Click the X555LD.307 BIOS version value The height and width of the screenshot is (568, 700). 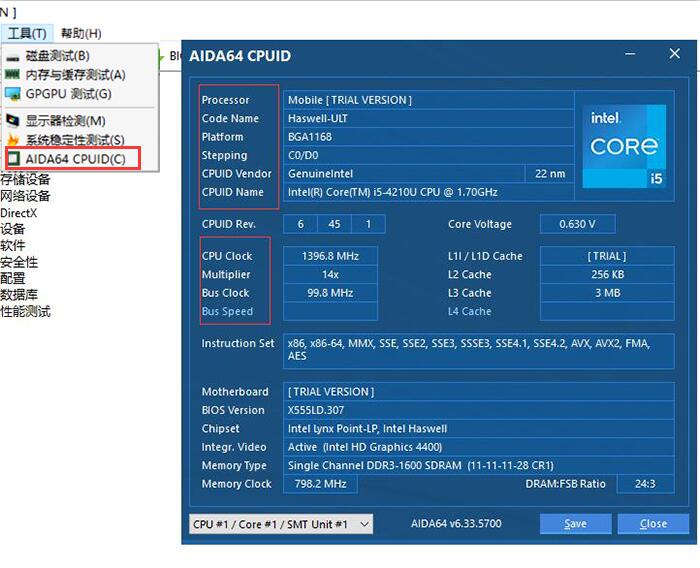(x=479, y=410)
